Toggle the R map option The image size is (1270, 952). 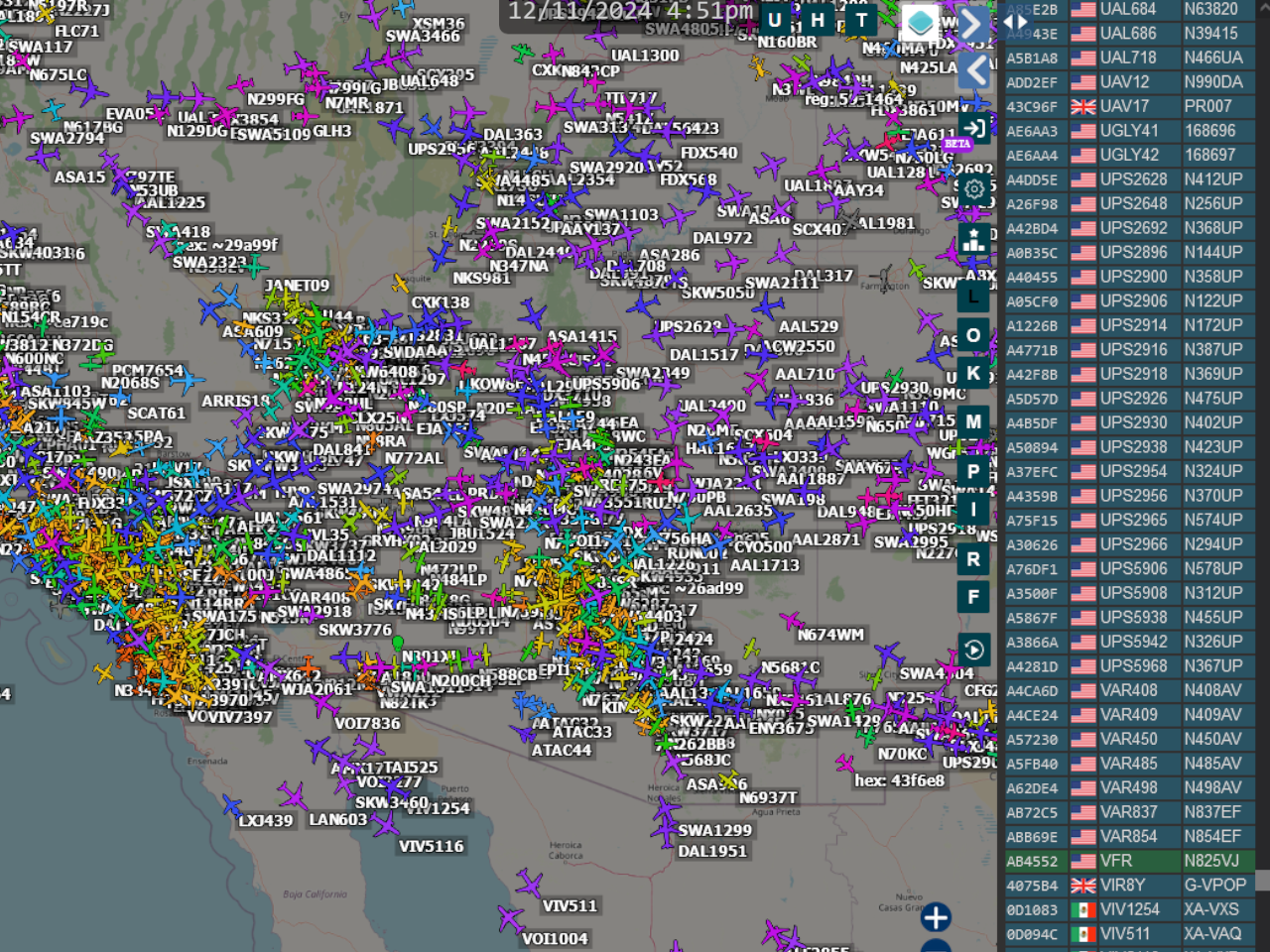pyautogui.click(x=973, y=559)
